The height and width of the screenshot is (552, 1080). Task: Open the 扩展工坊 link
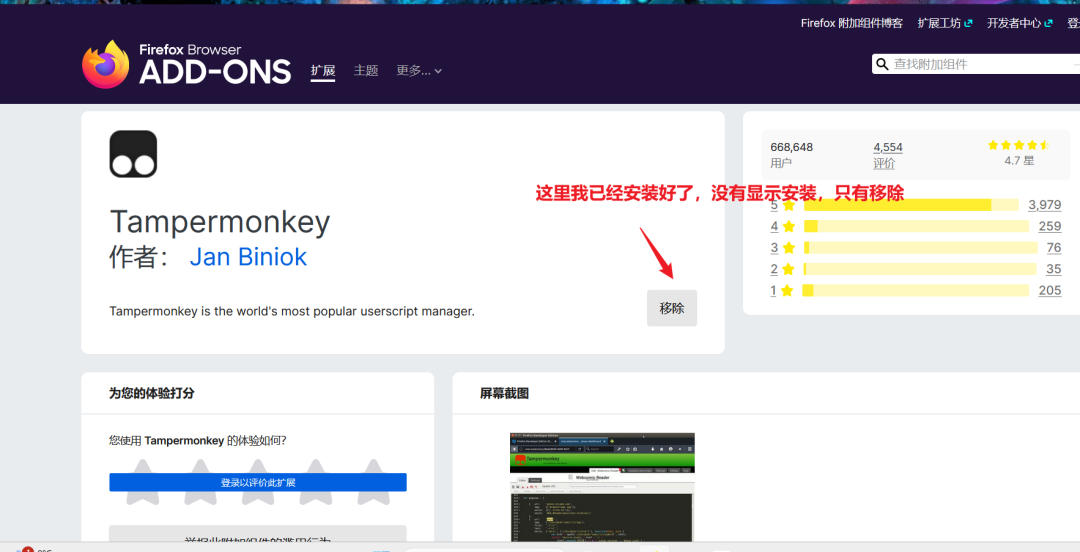tap(944, 23)
